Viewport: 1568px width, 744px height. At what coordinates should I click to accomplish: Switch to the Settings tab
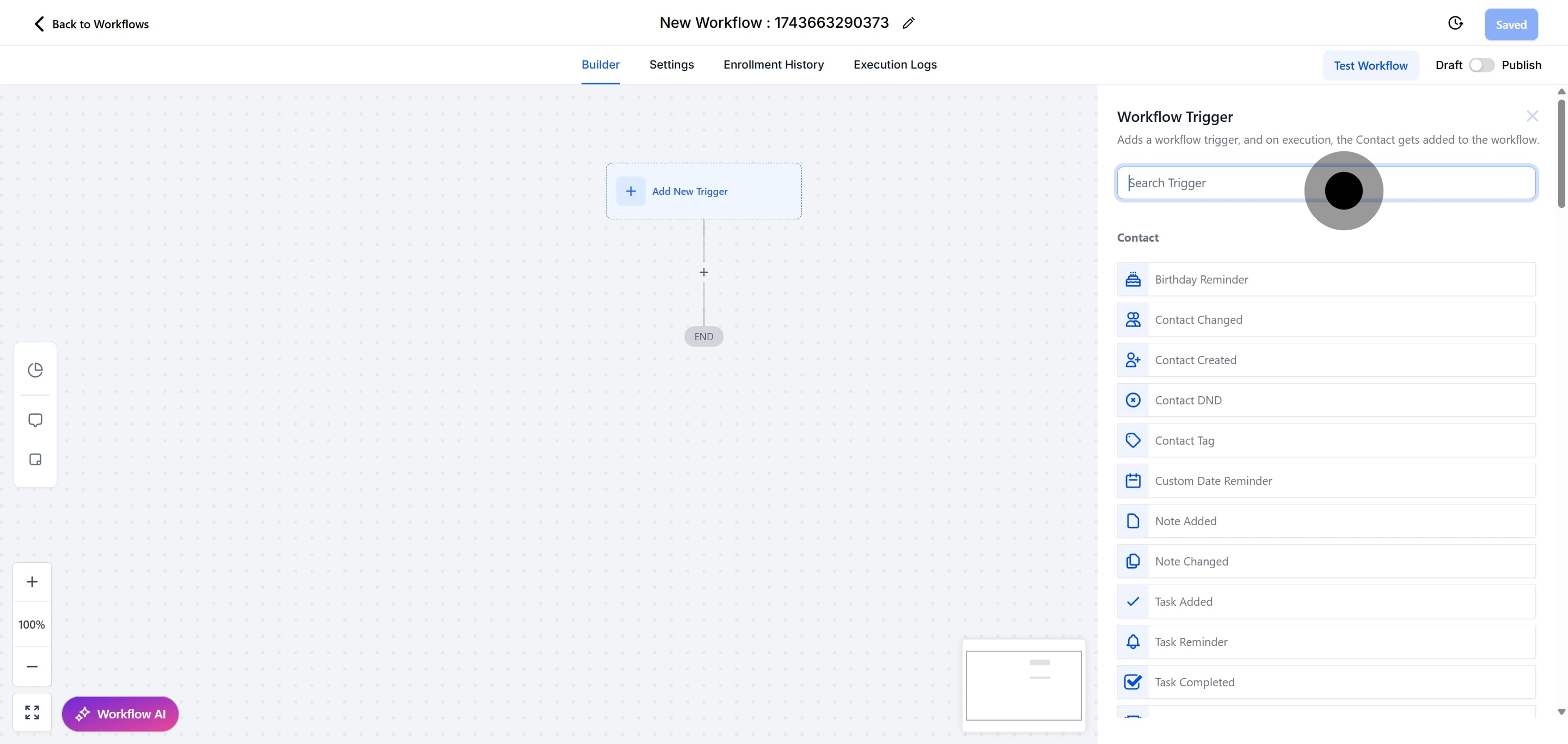[x=671, y=64]
